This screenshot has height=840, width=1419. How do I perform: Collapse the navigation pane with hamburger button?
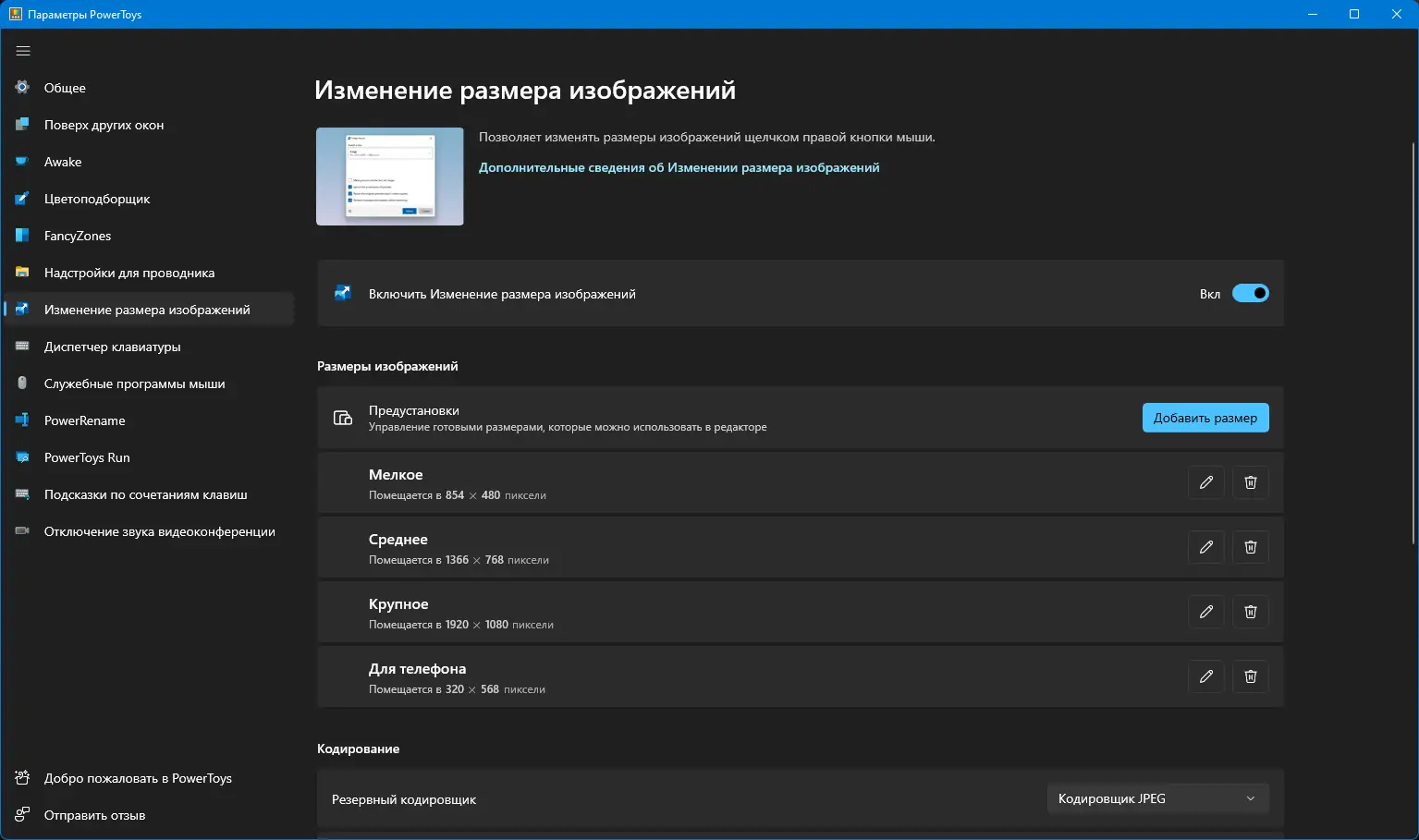(x=23, y=51)
